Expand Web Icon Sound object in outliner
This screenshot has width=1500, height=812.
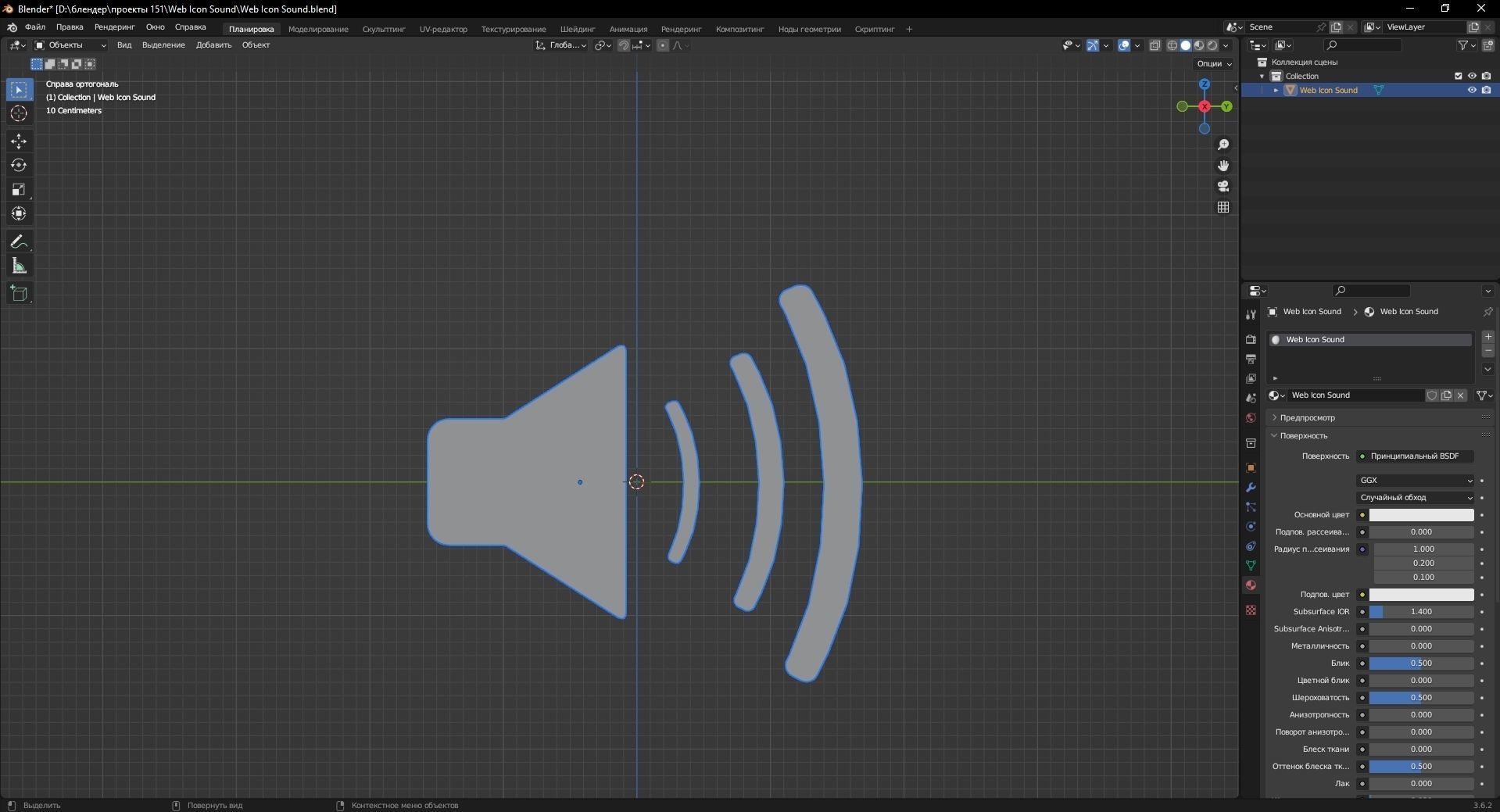tap(1276, 91)
